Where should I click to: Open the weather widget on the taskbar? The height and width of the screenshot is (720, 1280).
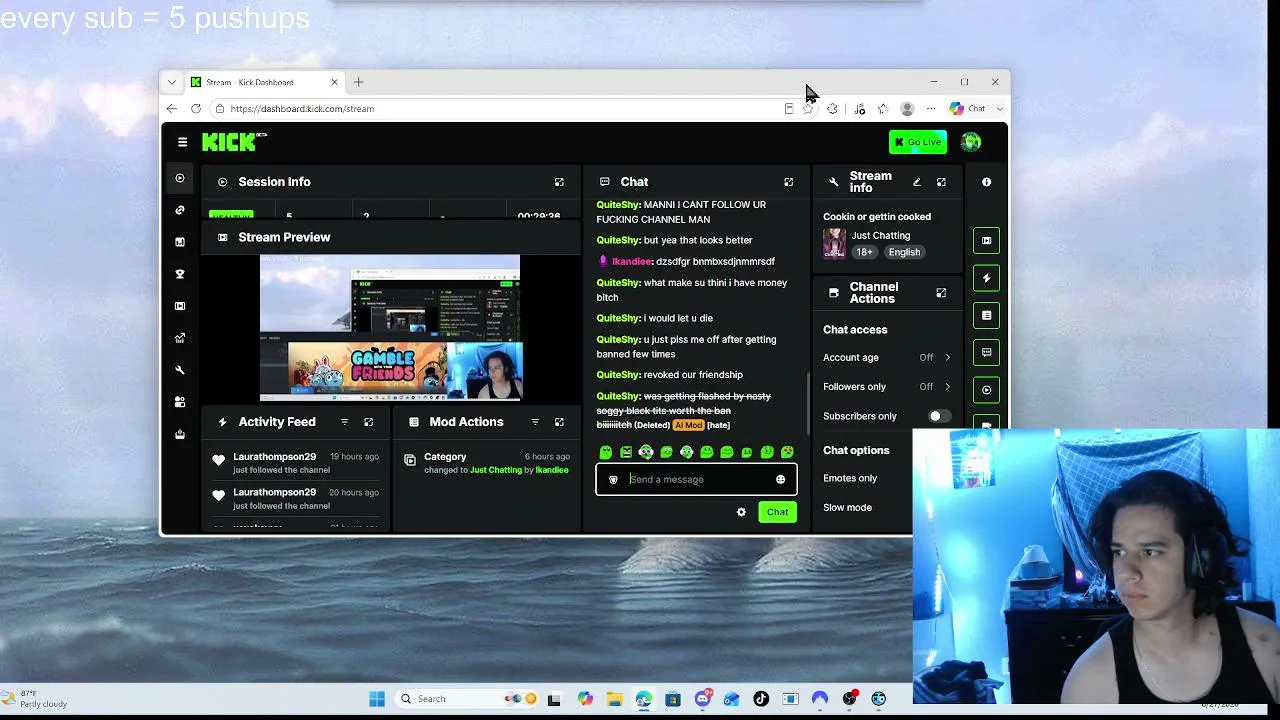(x=35, y=699)
